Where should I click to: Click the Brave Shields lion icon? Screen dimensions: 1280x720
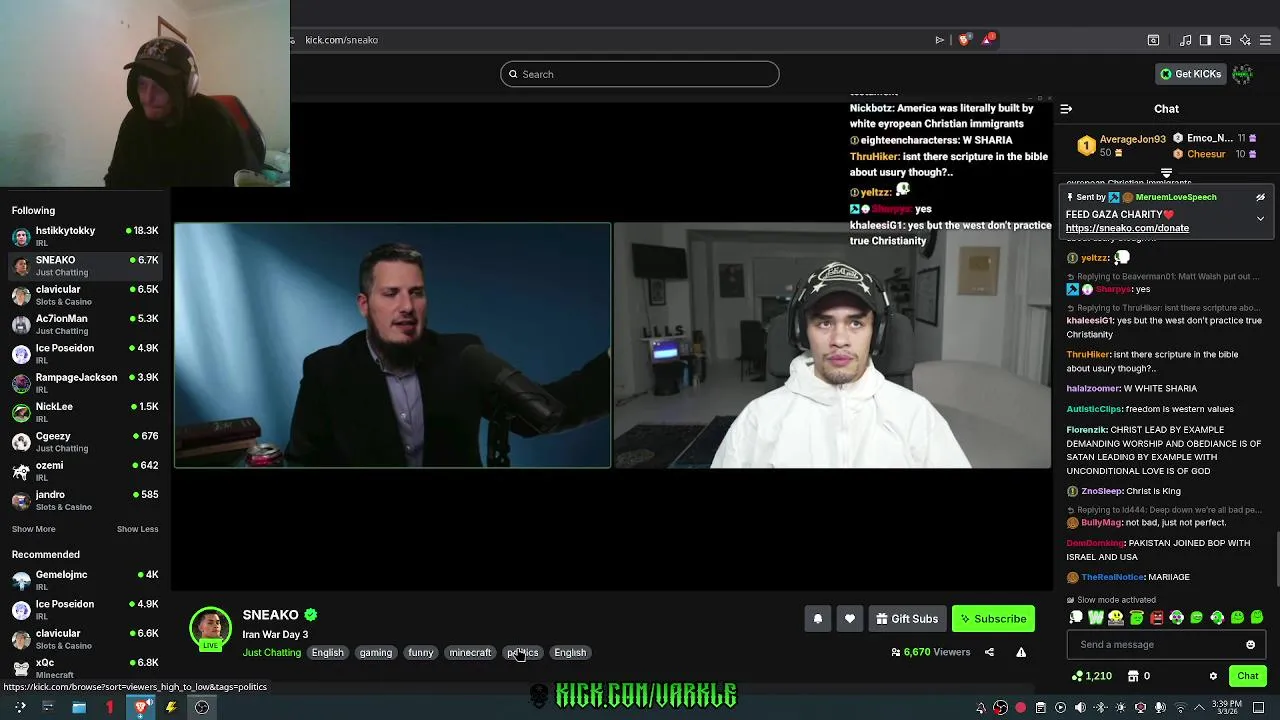(964, 40)
